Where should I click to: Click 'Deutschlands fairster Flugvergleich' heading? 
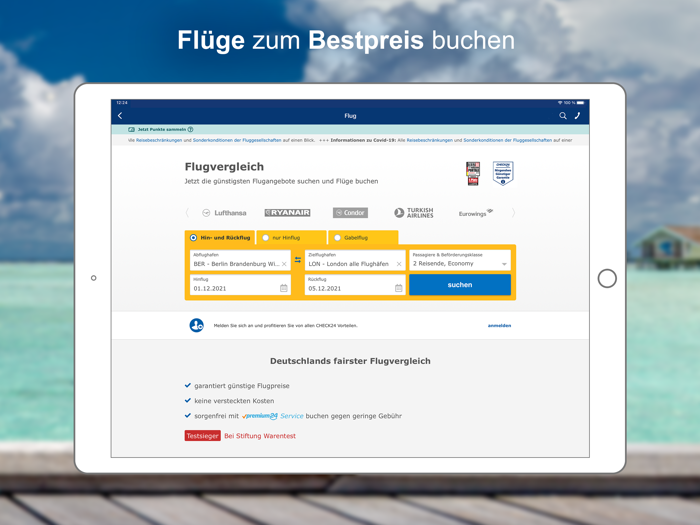tap(350, 361)
